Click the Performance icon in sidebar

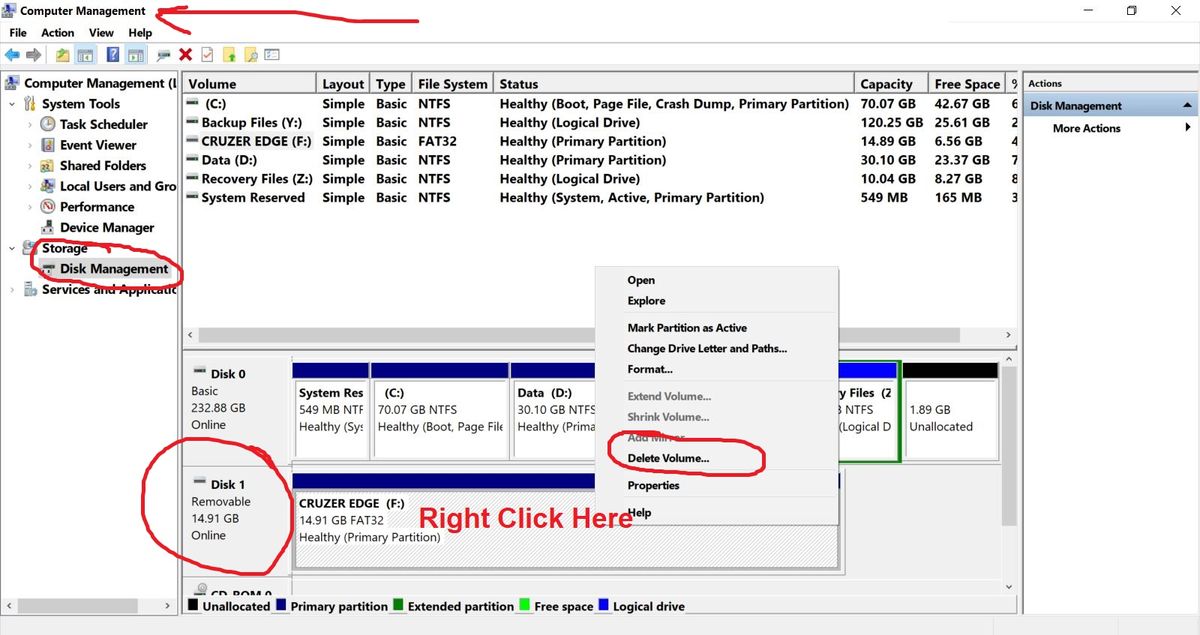(x=47, y=207)
